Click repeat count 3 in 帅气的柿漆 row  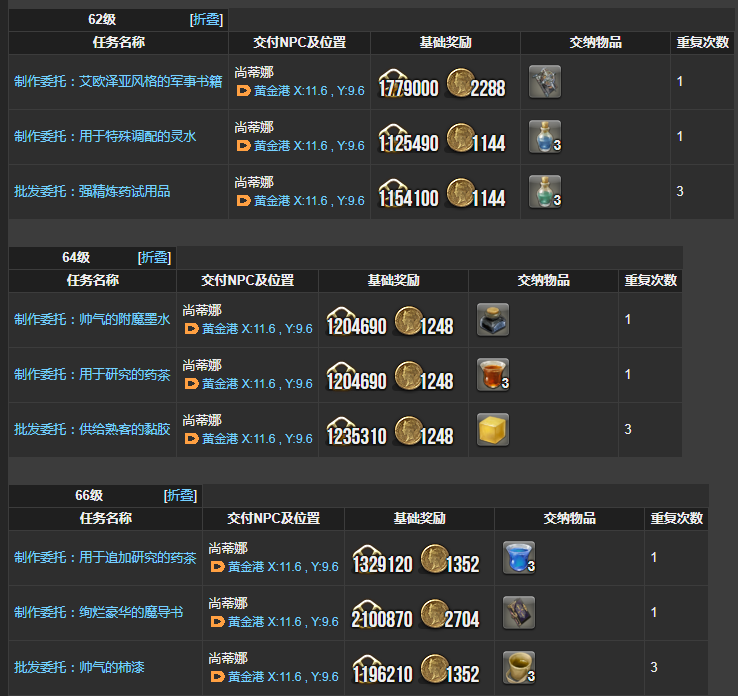coord(654,667)
